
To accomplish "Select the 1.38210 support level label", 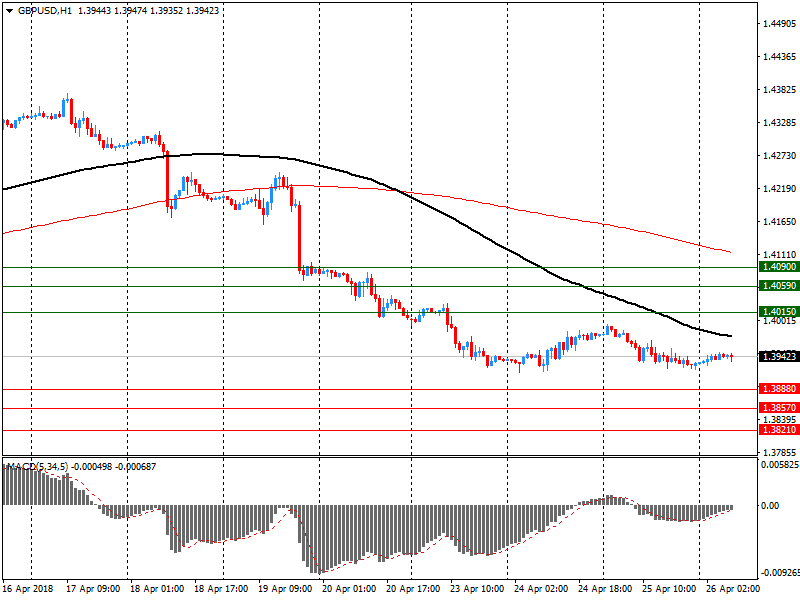I will point(779,430).
